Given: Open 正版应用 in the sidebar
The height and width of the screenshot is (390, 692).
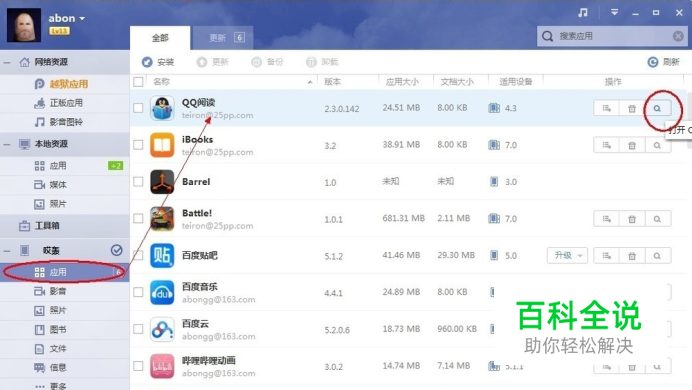Looking at the screenshot, I should (x=64, y=103).
